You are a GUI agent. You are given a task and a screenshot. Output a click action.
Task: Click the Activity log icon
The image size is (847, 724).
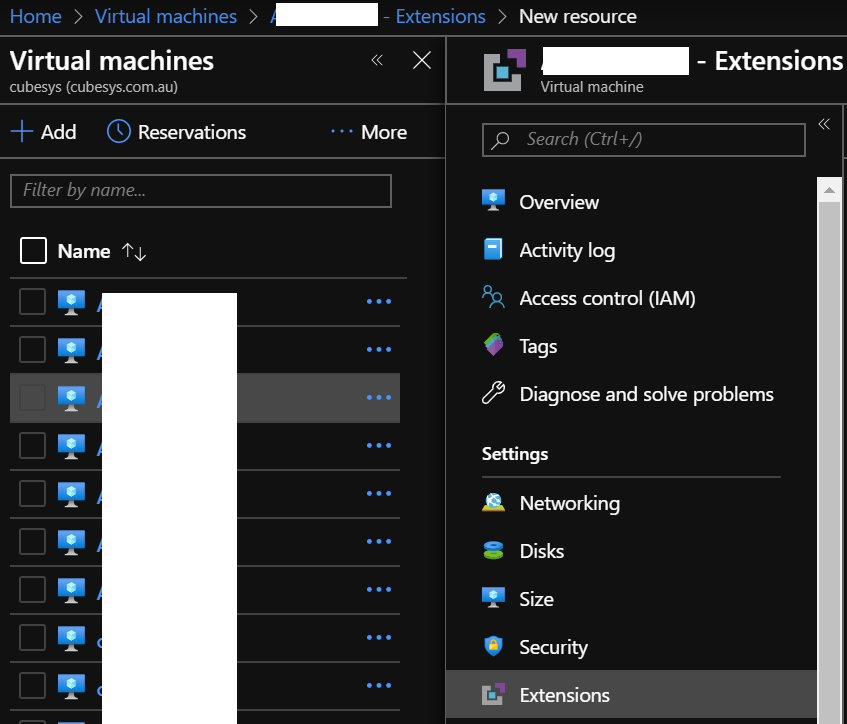493,250
